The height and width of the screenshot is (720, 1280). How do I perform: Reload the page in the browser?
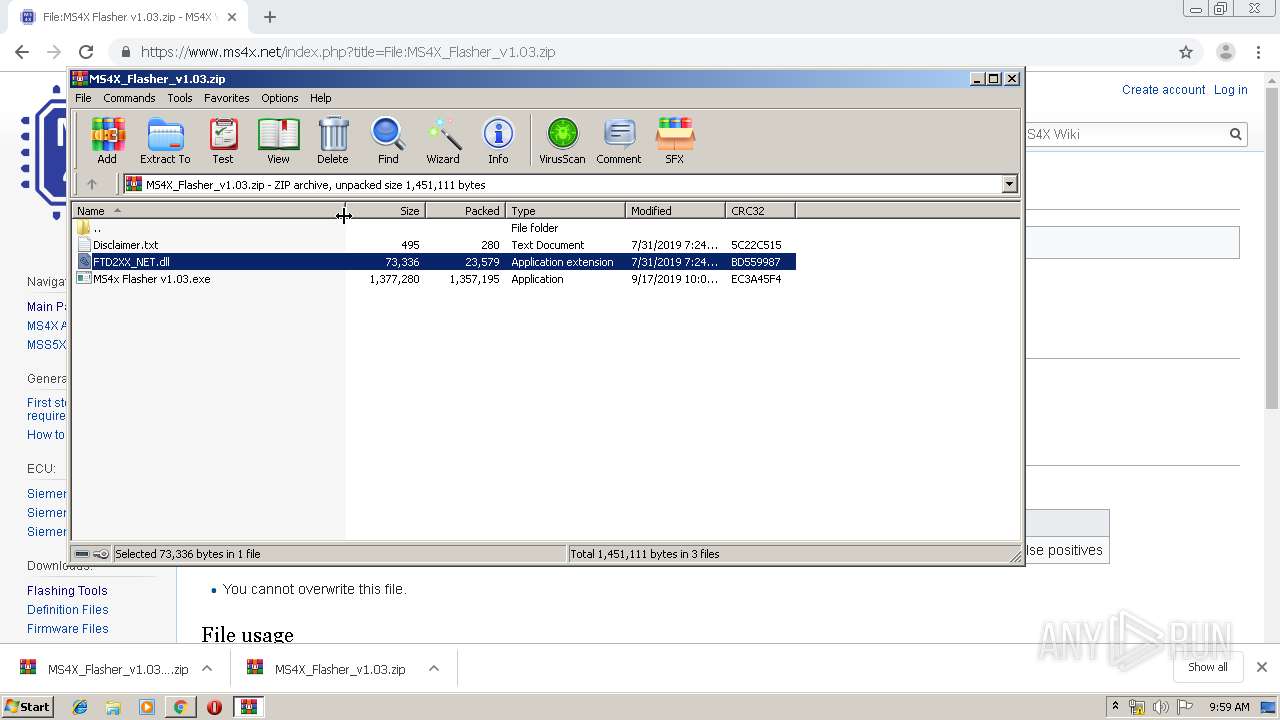(x=86, y=52)
